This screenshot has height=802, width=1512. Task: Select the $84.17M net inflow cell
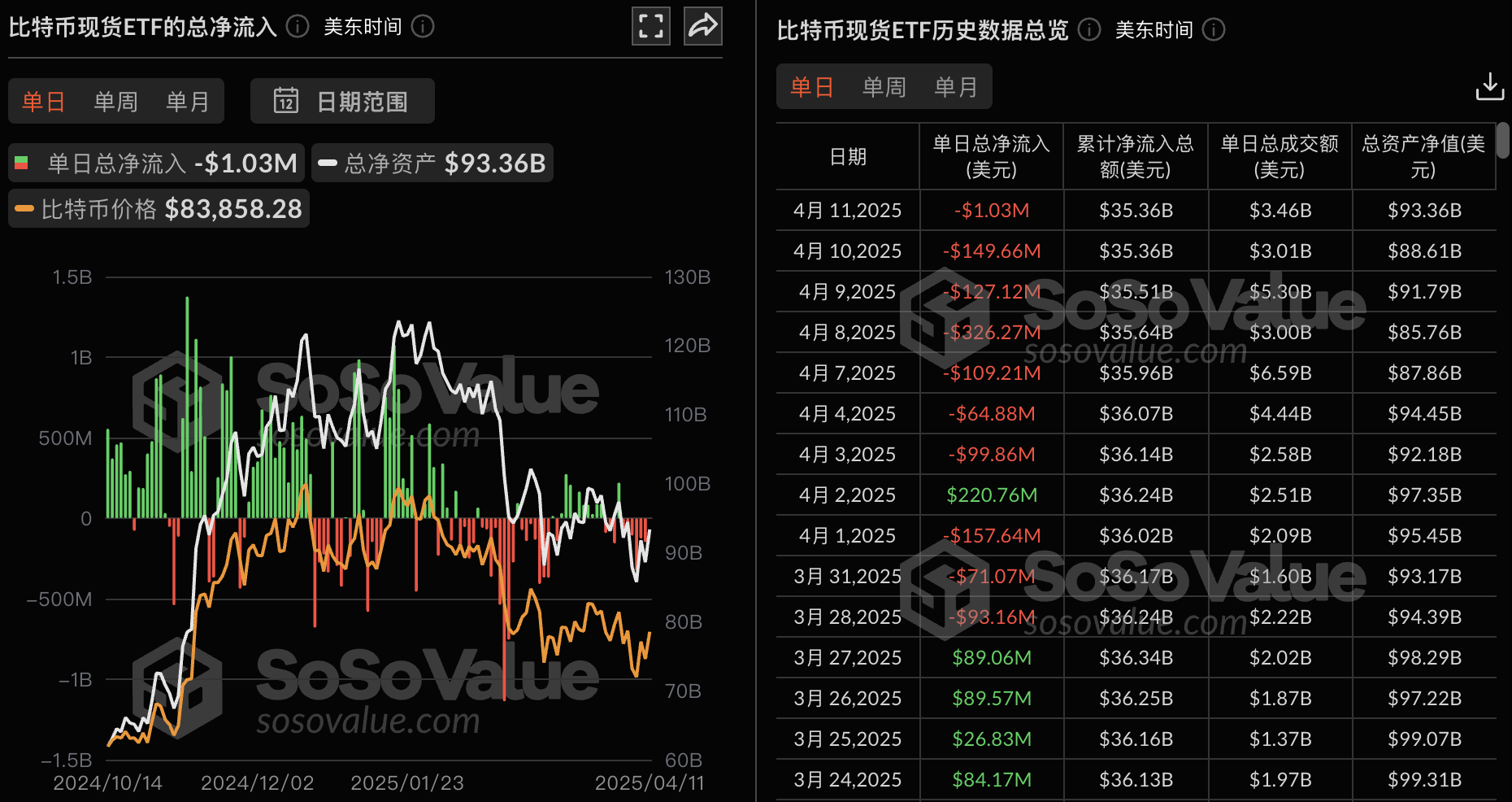point(992,780)
